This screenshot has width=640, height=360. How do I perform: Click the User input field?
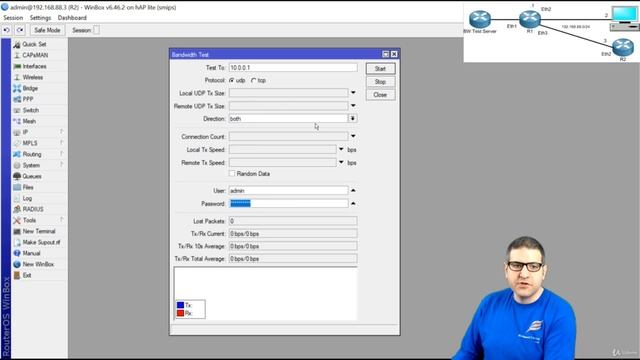pyautogui.click(x=289, y=191)
